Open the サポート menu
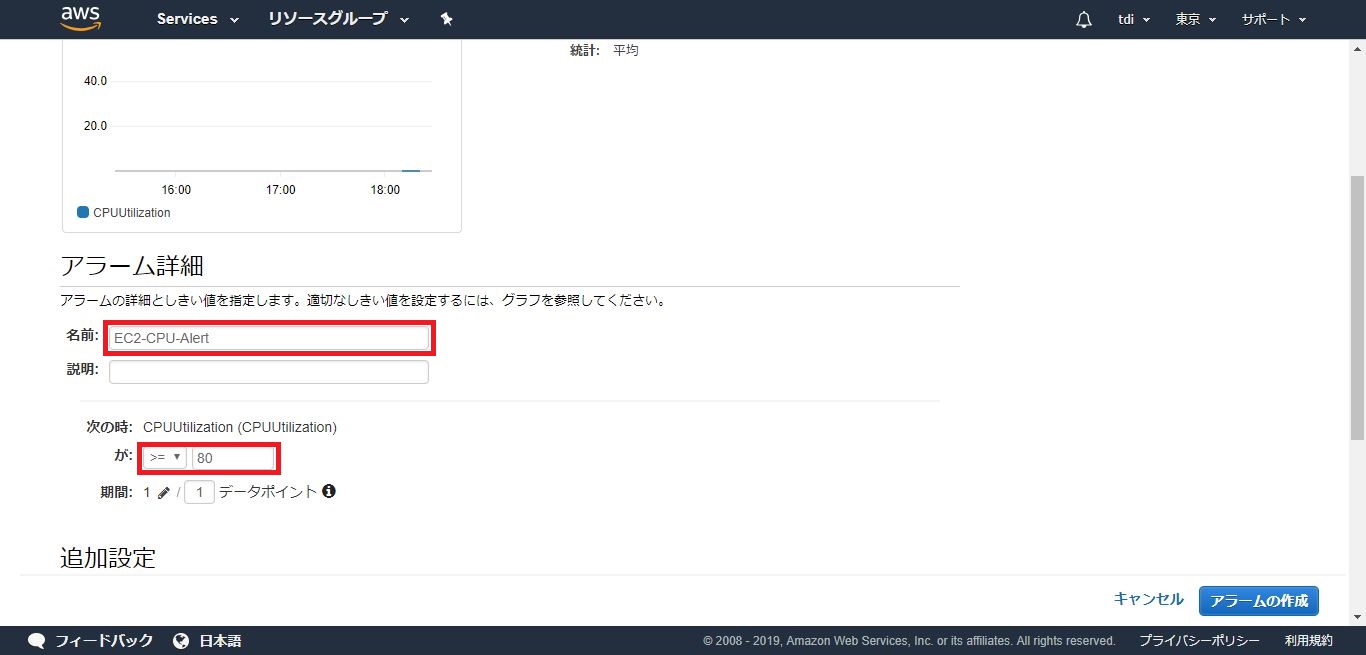The width and height of the screenshot is (1366, 655). coord(1273,20)
